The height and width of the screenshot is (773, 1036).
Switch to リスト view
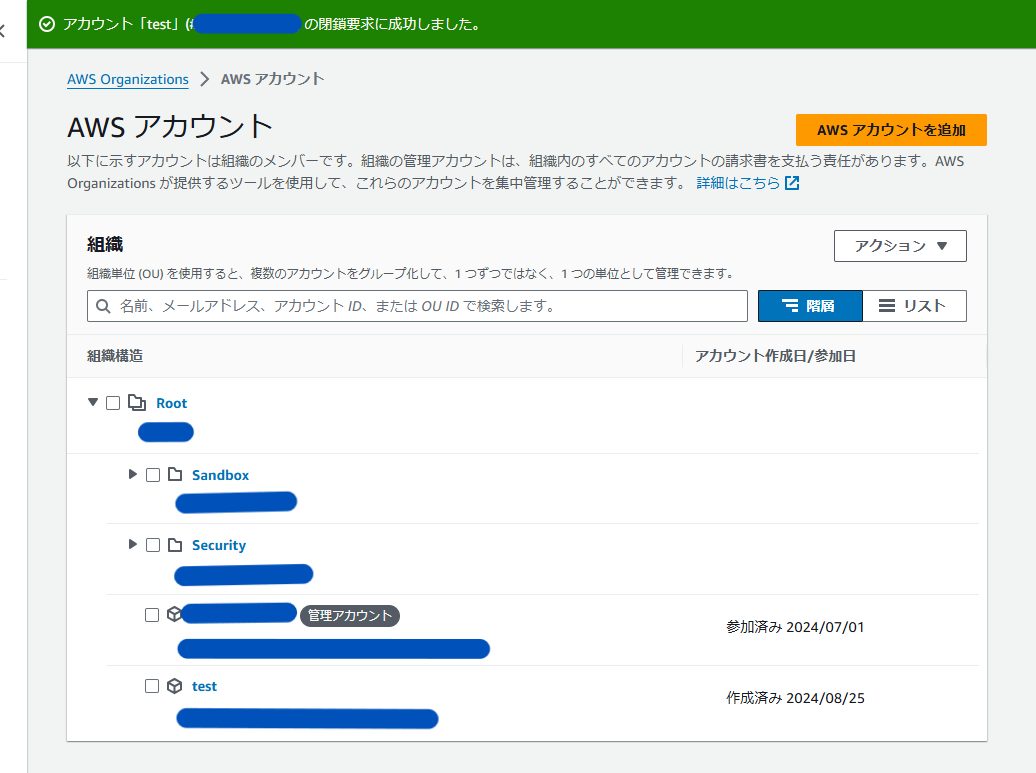pyautogui.click(x=914, y=306)
